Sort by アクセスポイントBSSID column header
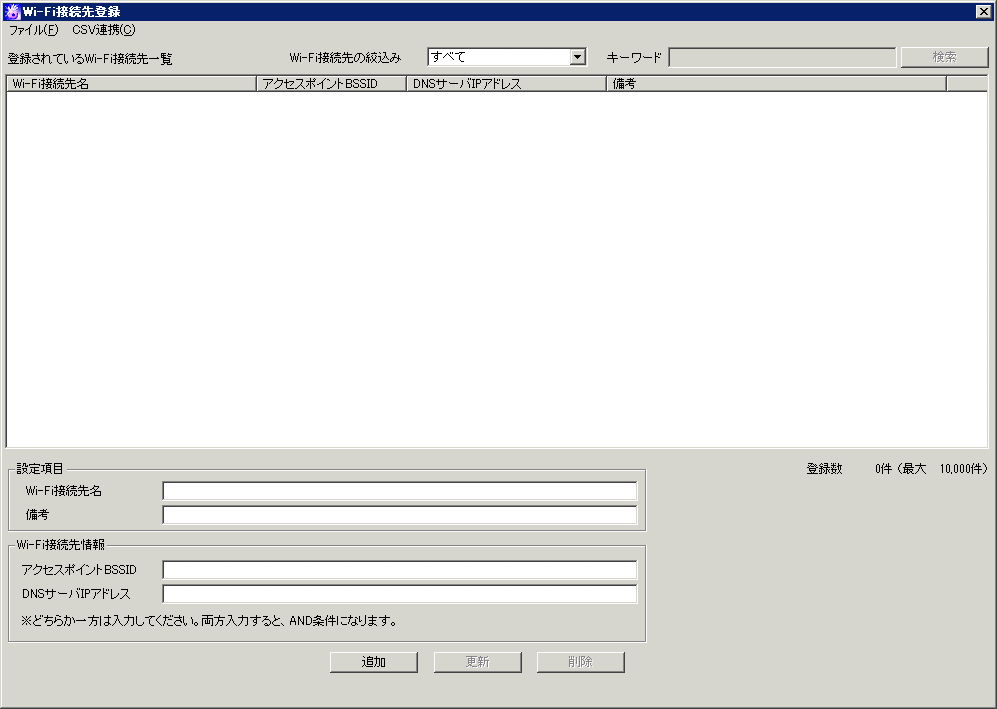This screenshot has width=997, height=709. [x=331, y=83]
